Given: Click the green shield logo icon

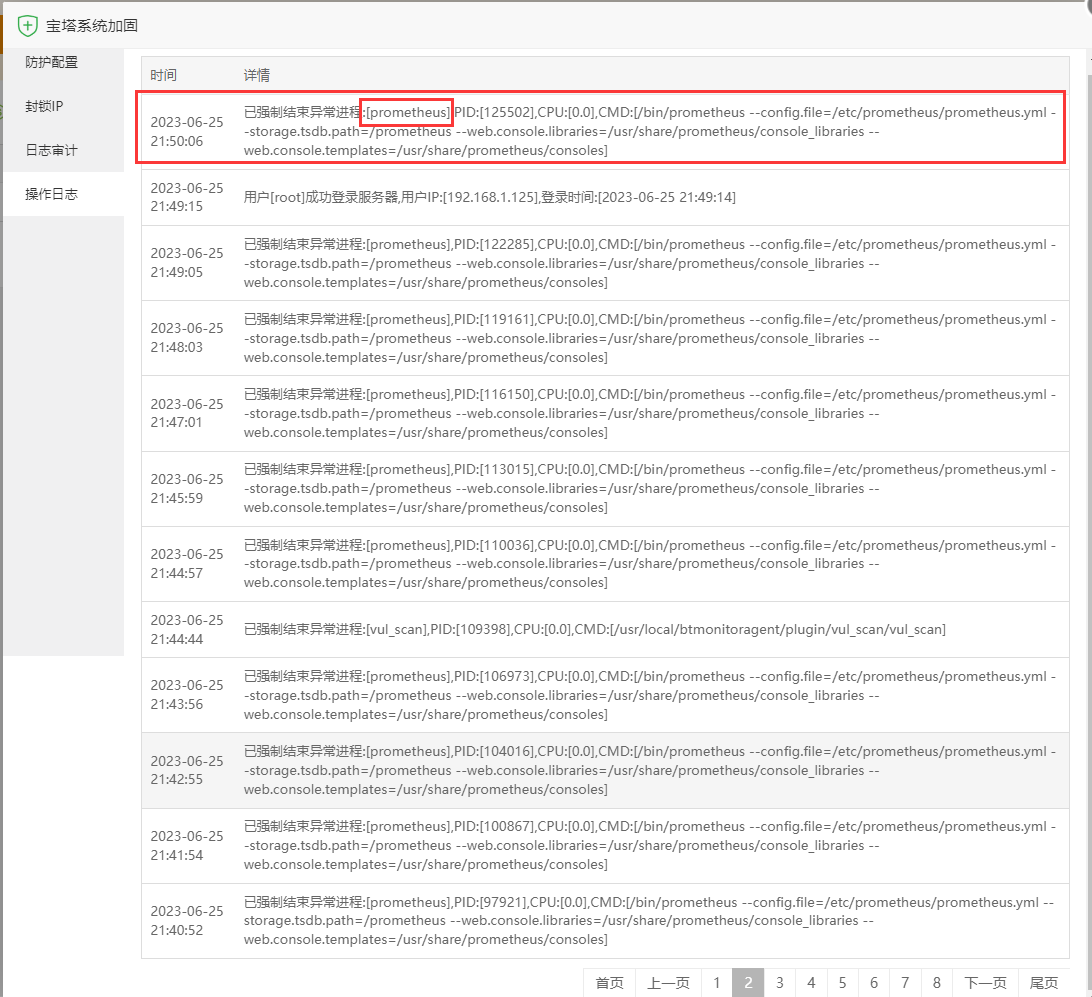Looking at the screenshot, I should click(x=28, y=26).
